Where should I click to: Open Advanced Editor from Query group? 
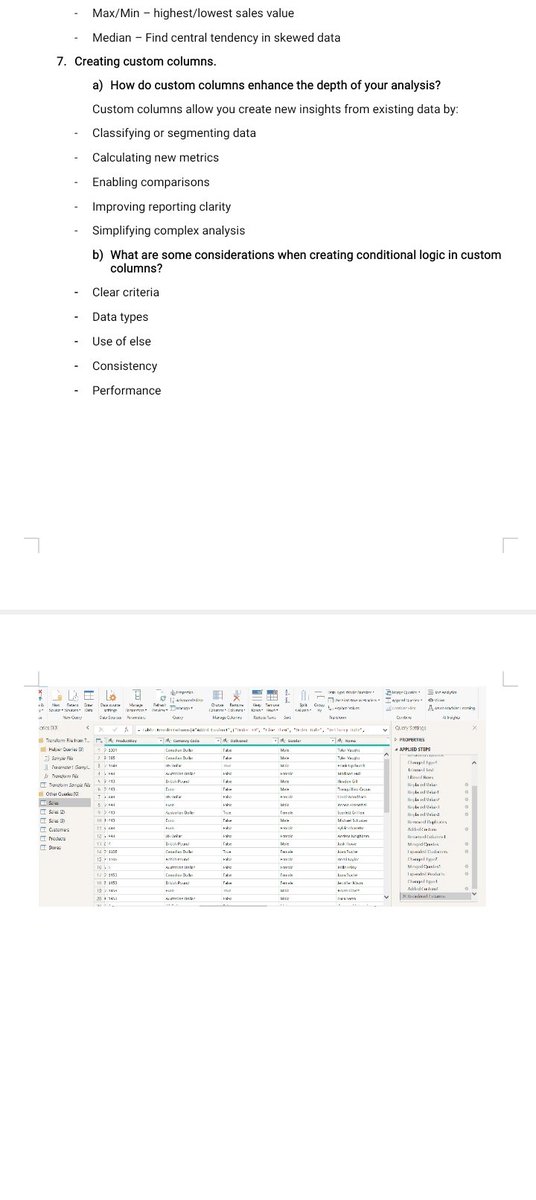coord(185,700)
